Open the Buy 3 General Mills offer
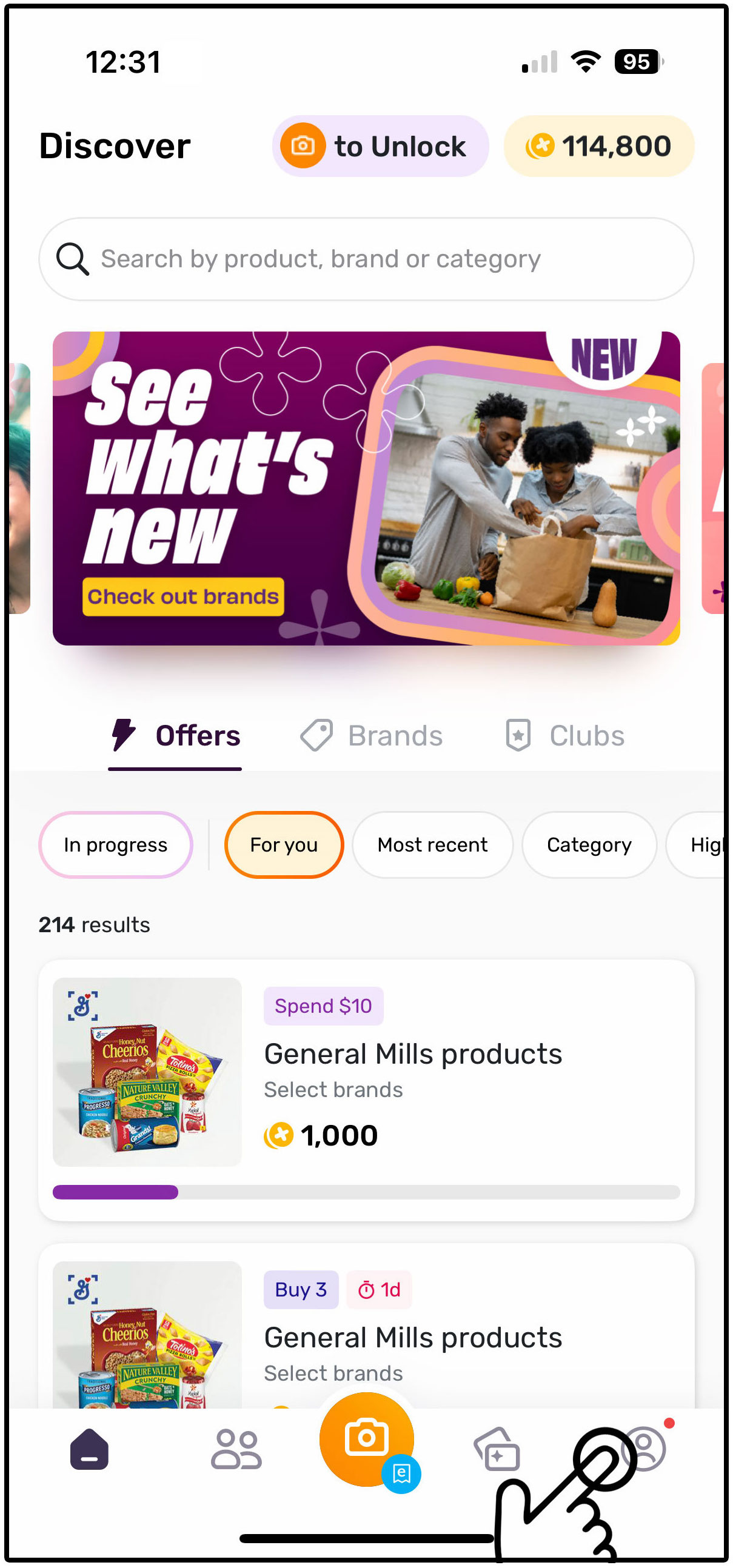This screenshot has height=1568, width=733. [366, 1327]
